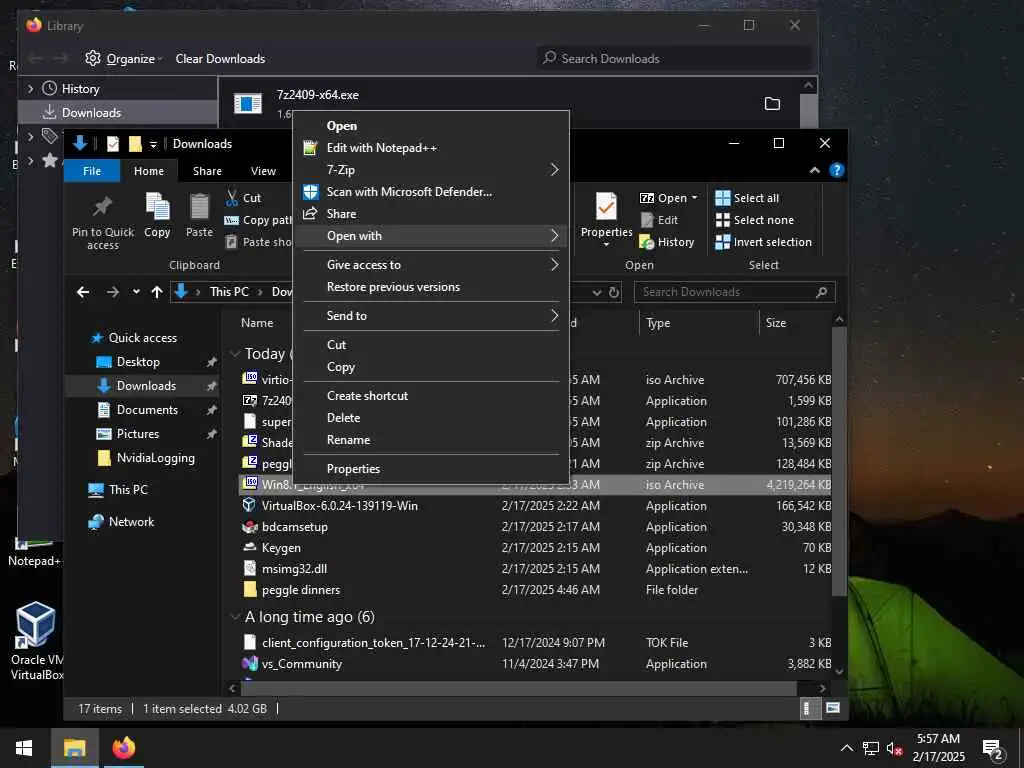Viewport: 1024px width, 768px height.
Task: Switch to the Share ribbon tab
Action: pyautogui.click(x=207, y=171)
